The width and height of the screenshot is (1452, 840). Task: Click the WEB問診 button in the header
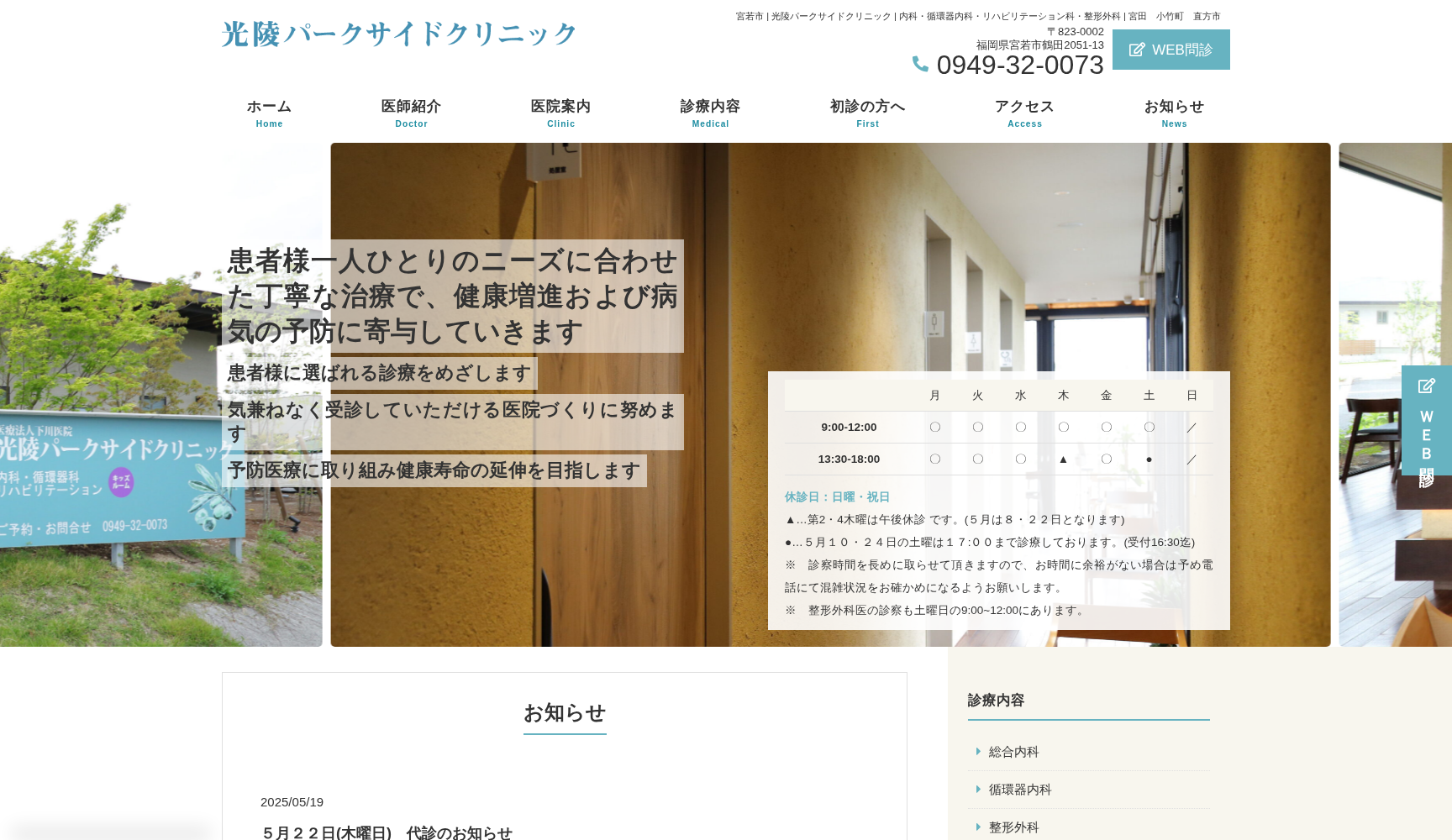pyautogui.click(x=1171, y=50)
